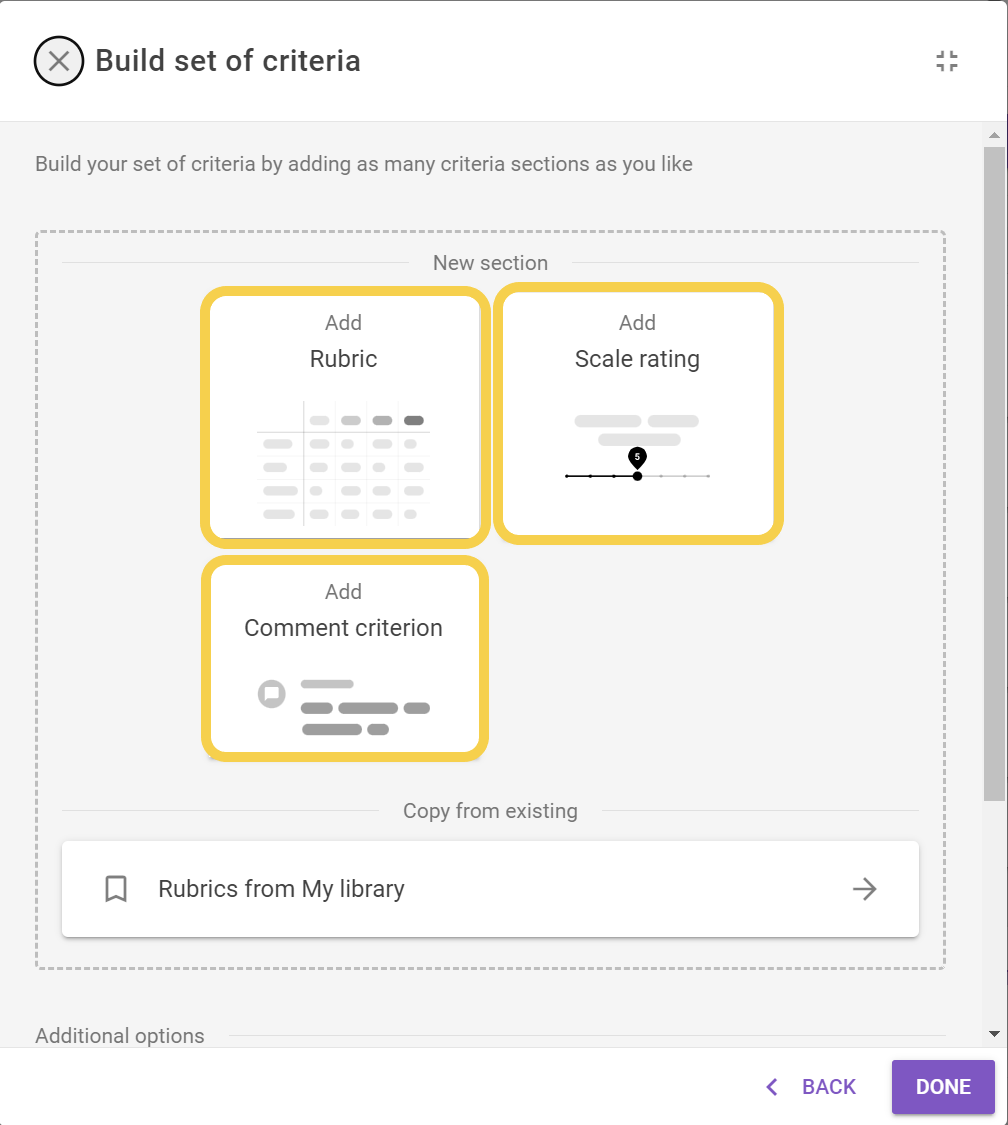Click the scrollbar down arrow
Viewport: 1008px width, 1125px height.
[x=994, y=1033]
